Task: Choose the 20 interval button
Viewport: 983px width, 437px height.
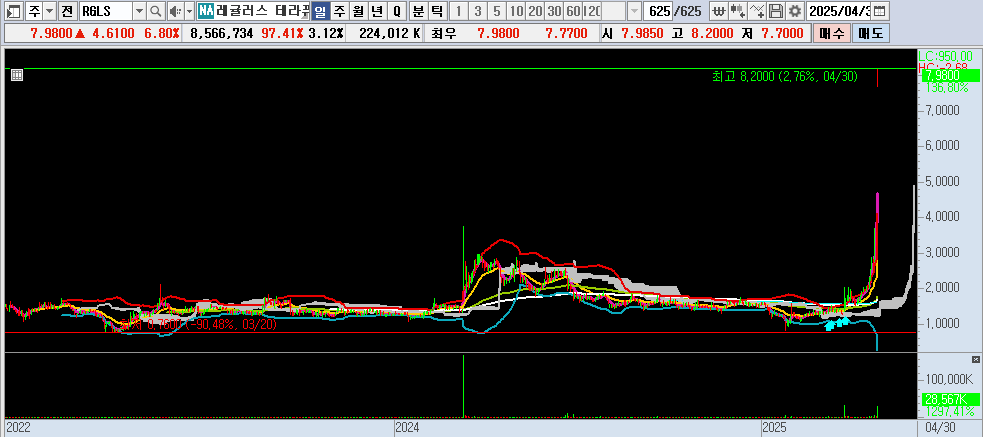Action: pos(535,11)
